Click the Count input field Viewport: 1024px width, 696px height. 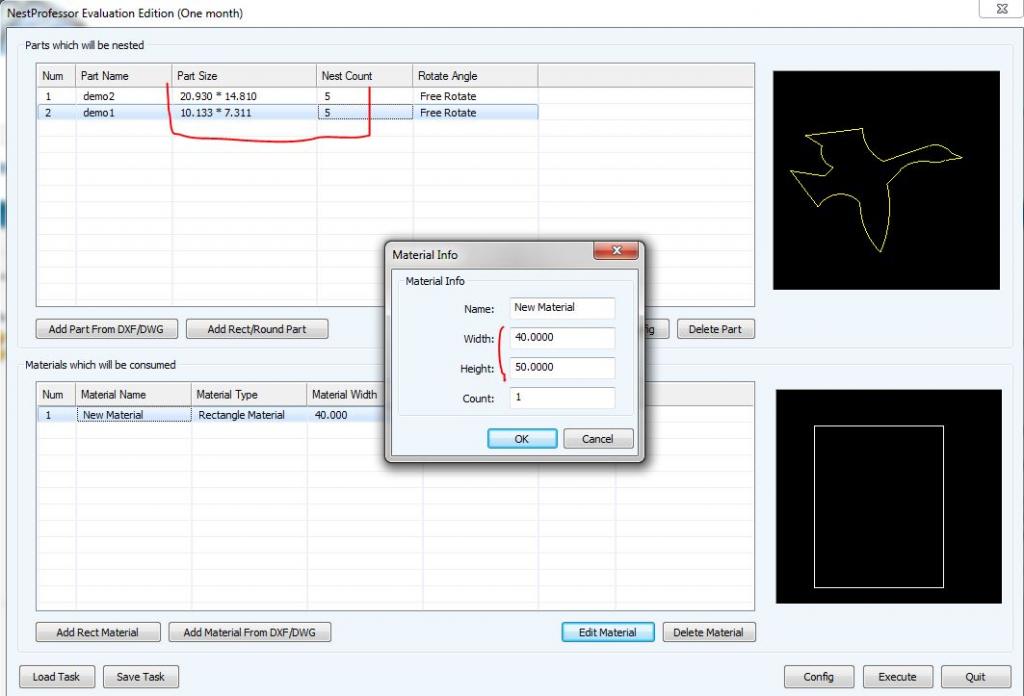[562, 398]
